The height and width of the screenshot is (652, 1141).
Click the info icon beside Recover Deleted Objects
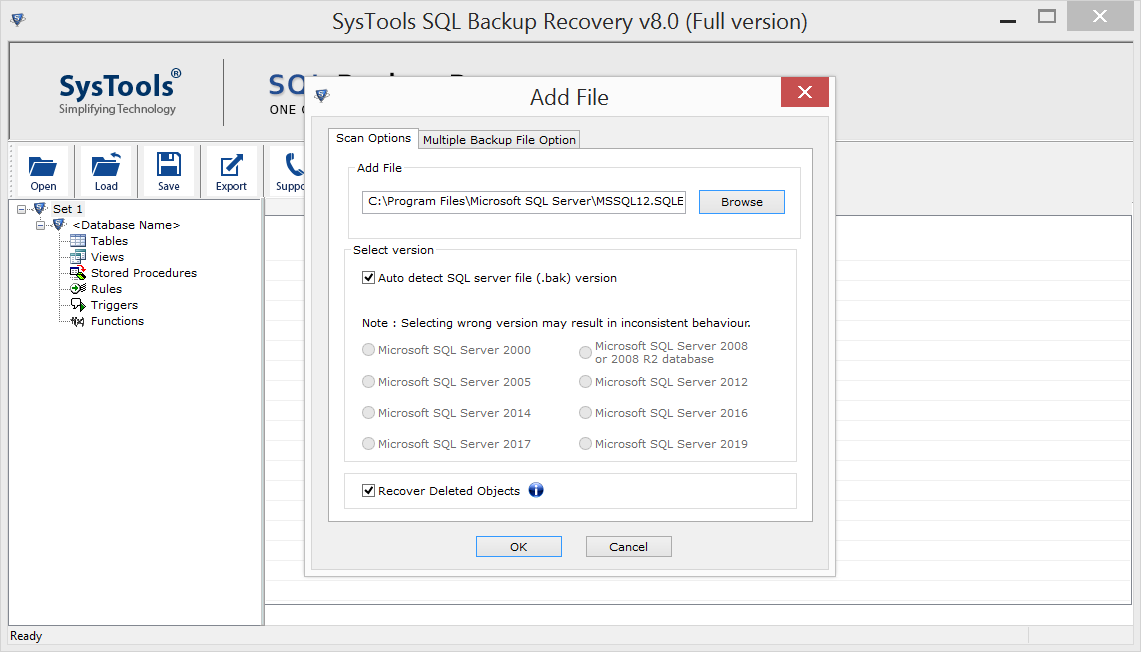(536, 490)
